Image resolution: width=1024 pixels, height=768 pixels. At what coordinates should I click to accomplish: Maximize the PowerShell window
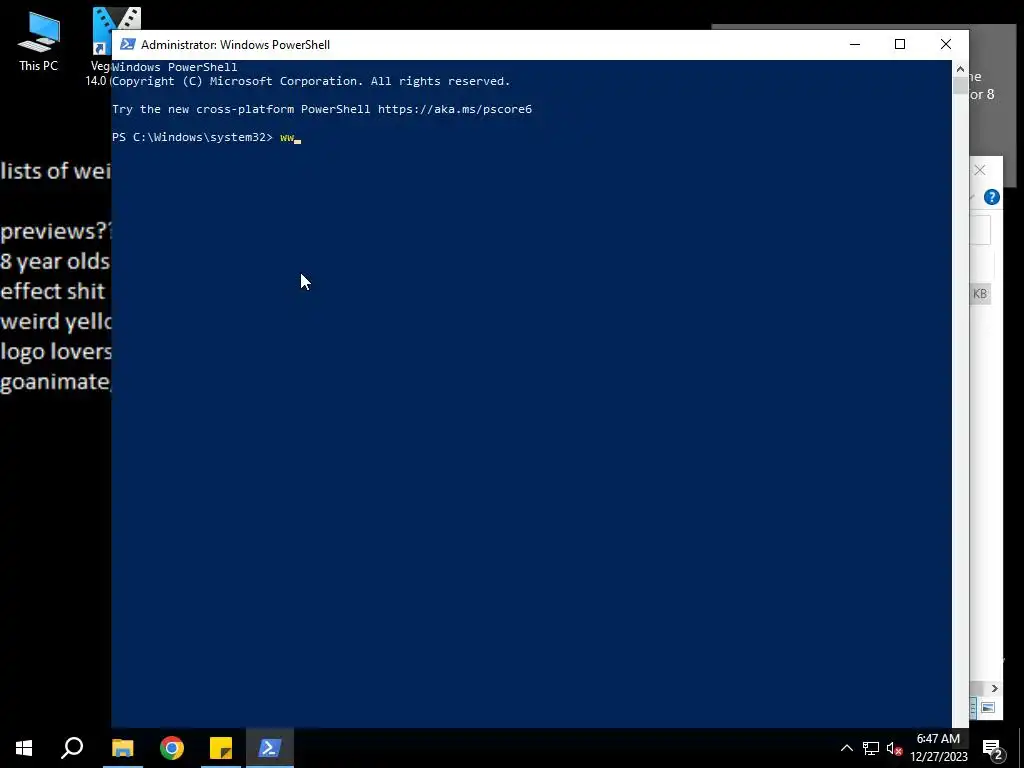click(x=900, y=44)
